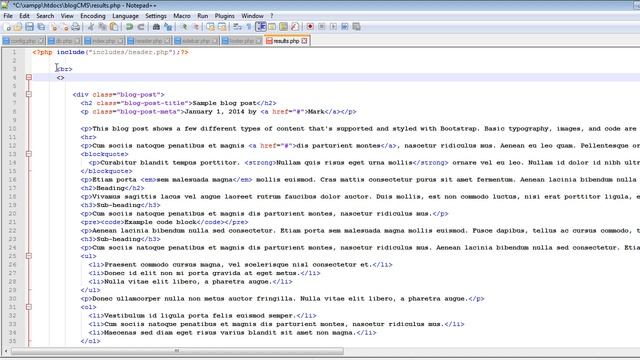The height and width of the screenshot is (360, 640).
Task: Click the Function List toolbar icon
Action: [295, 27]
